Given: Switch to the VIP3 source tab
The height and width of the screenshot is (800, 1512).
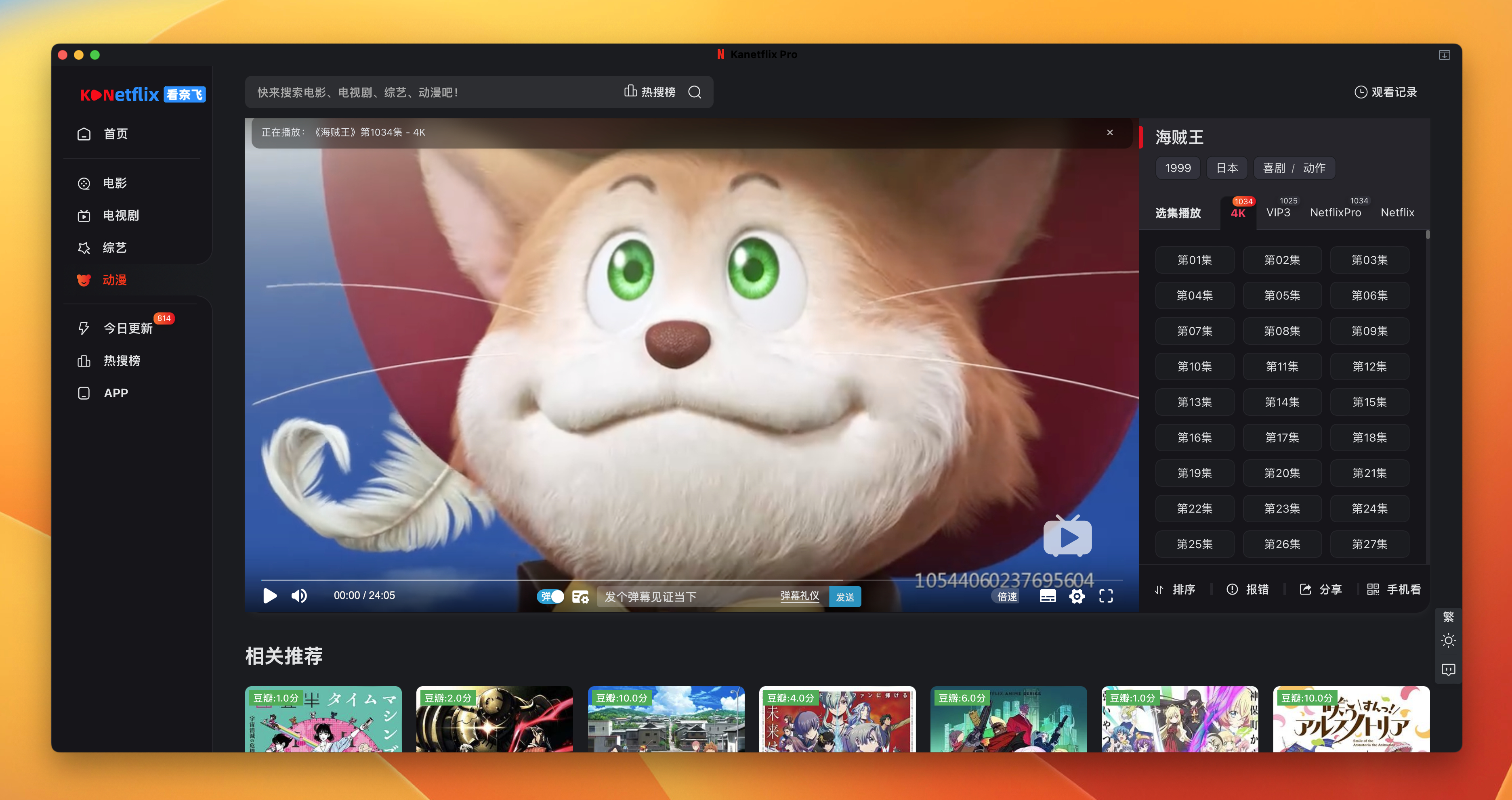Looking at the screenshot, I should pos(1278,212).
